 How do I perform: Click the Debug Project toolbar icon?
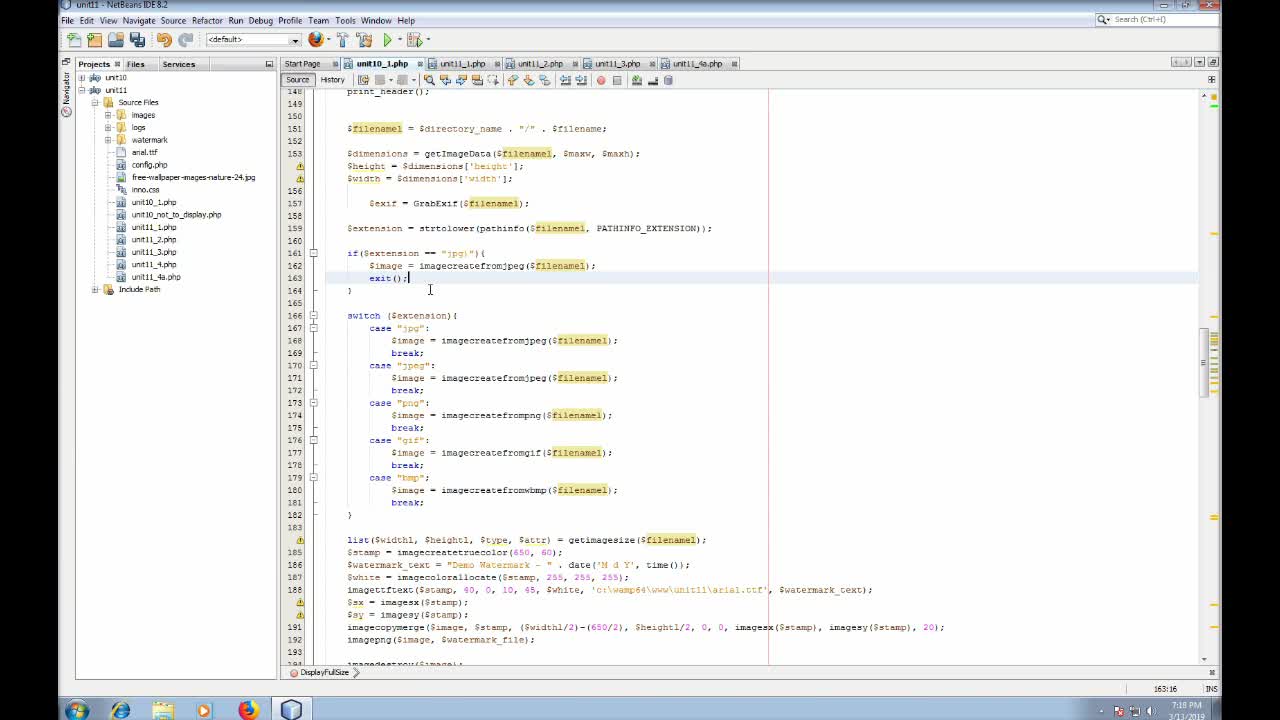414,40
